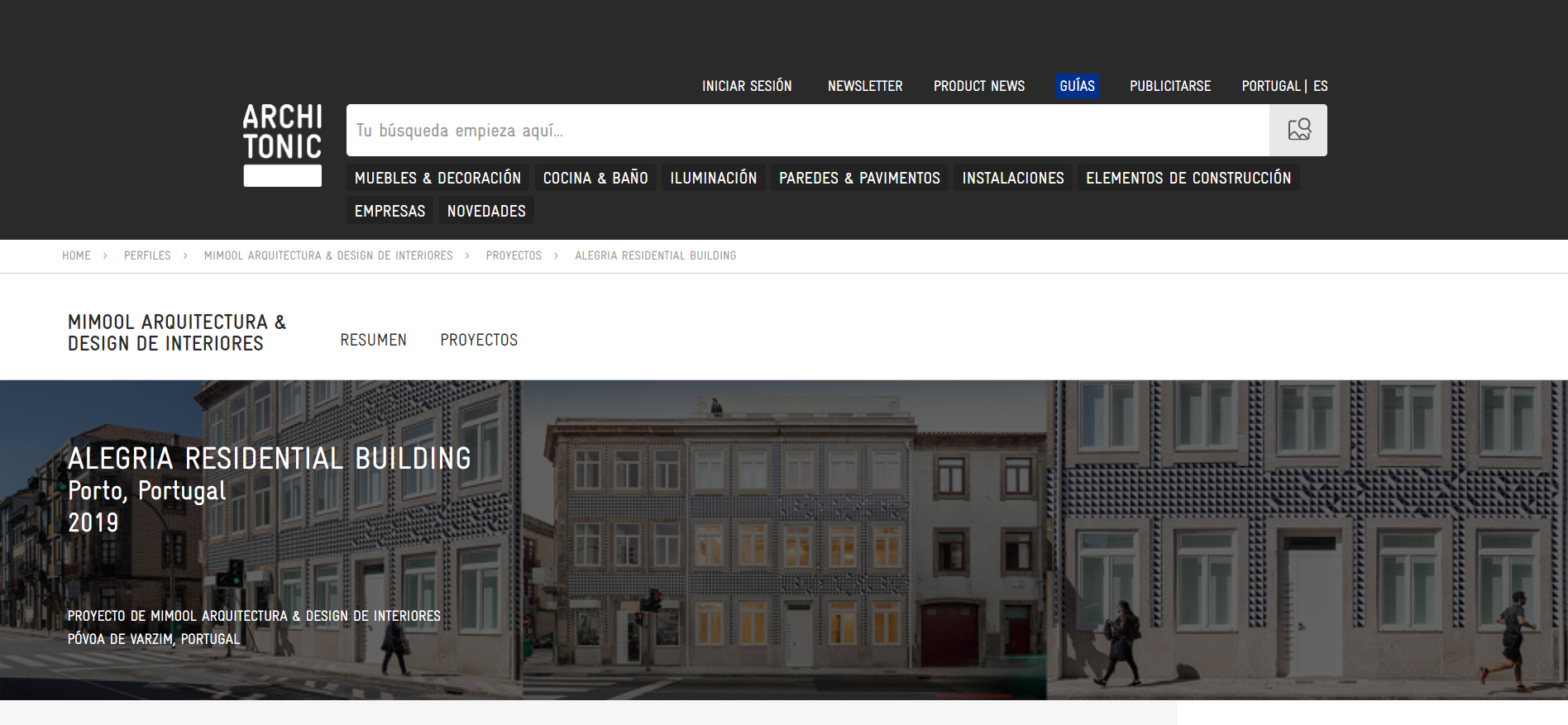Focus the search field 'Tu búsqueda empieza aquí'
Screen dimensions: 1568x725
808,130
